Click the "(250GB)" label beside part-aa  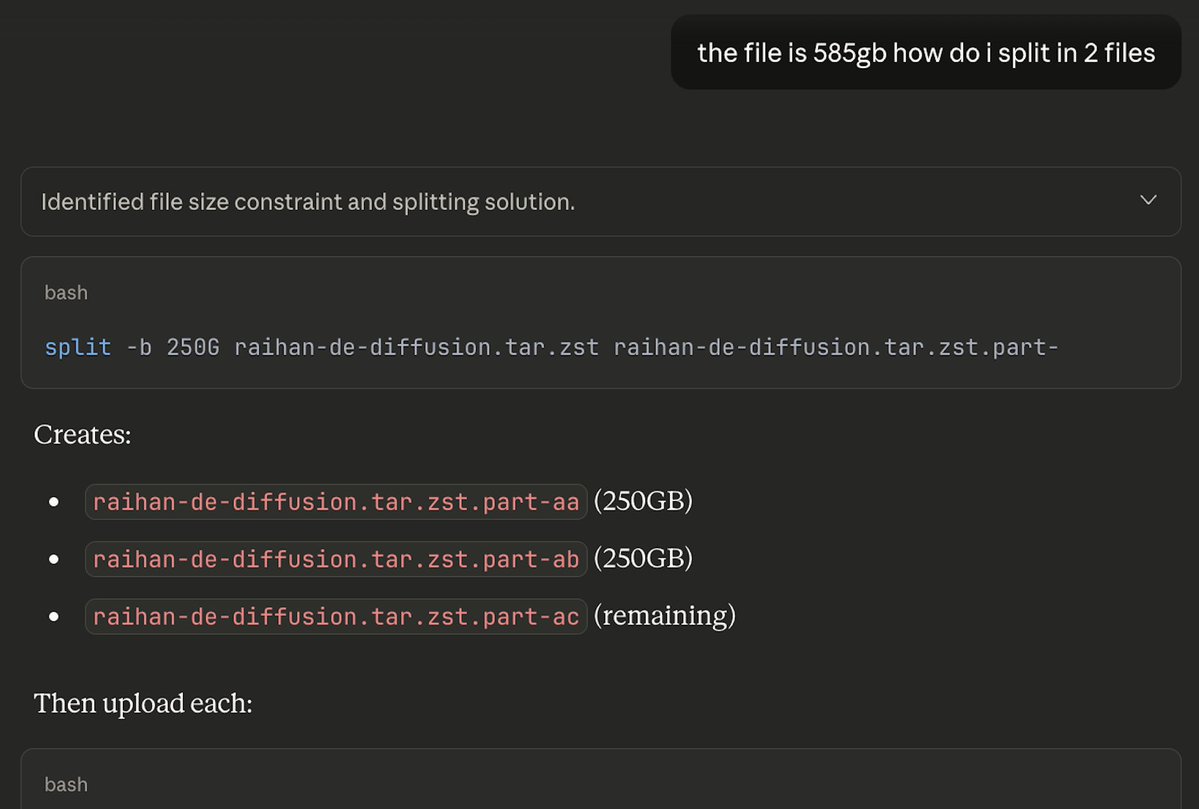643,501
